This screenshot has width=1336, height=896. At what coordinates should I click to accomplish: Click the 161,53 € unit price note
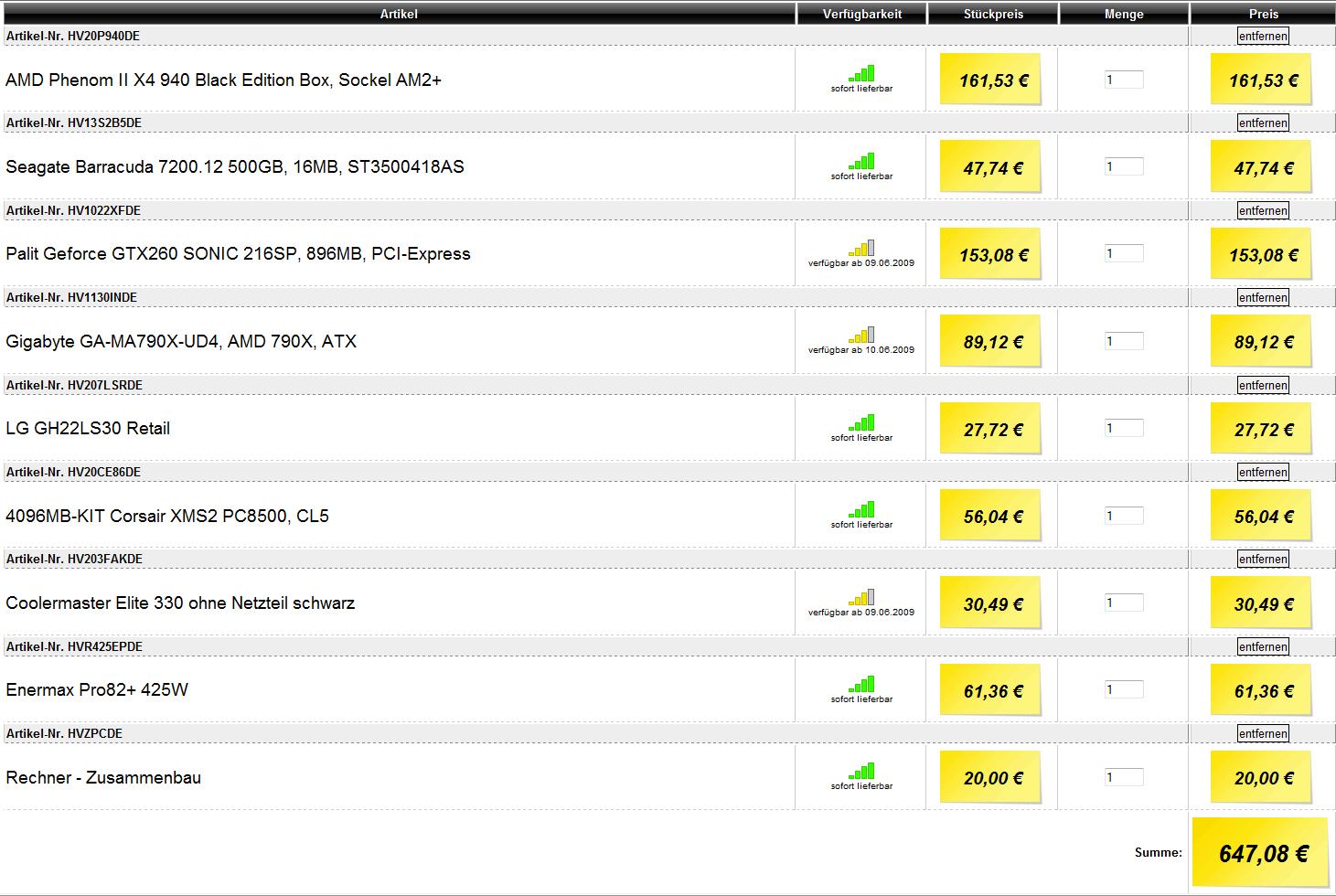[991, 80]
